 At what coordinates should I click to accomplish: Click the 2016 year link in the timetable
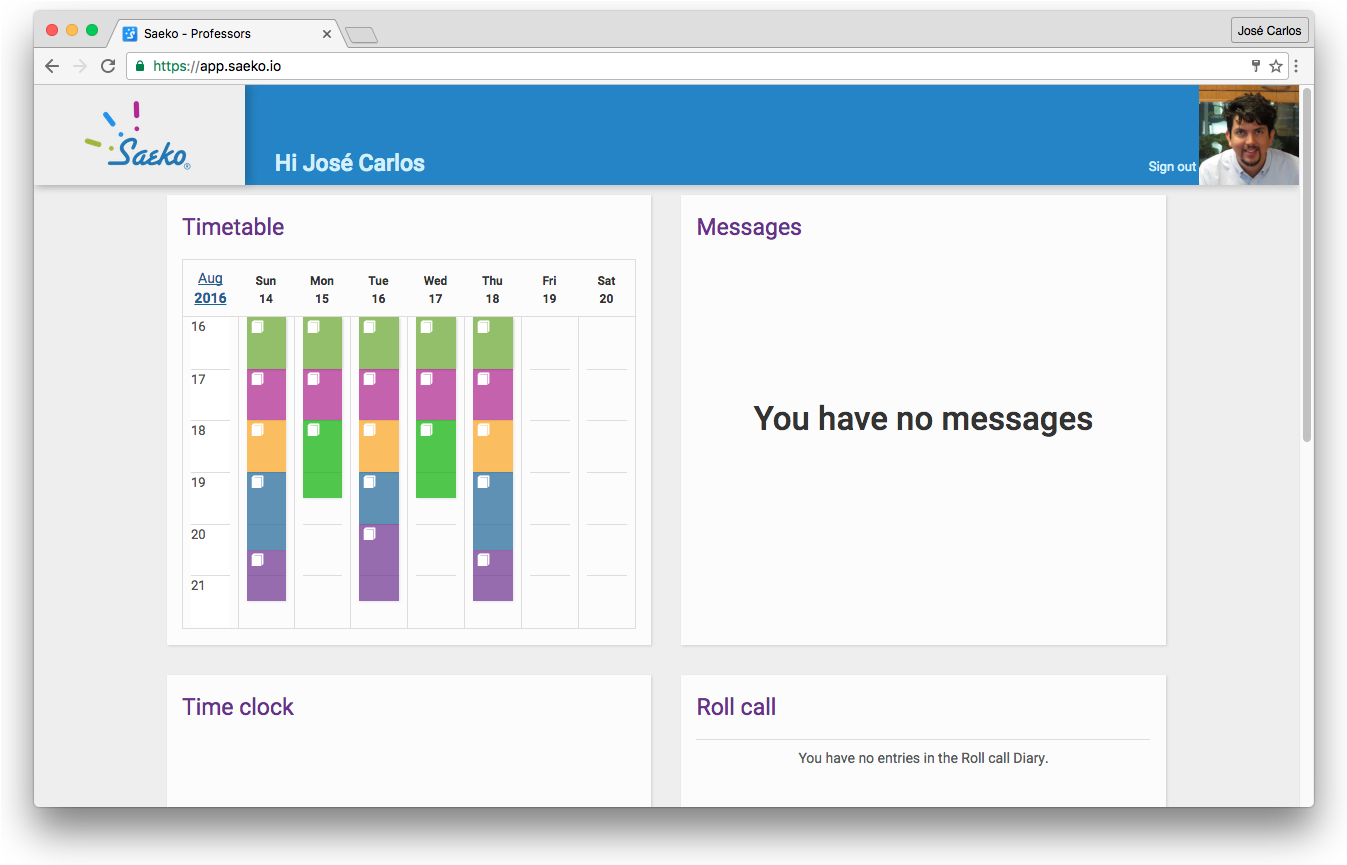(x=210, y=298)
